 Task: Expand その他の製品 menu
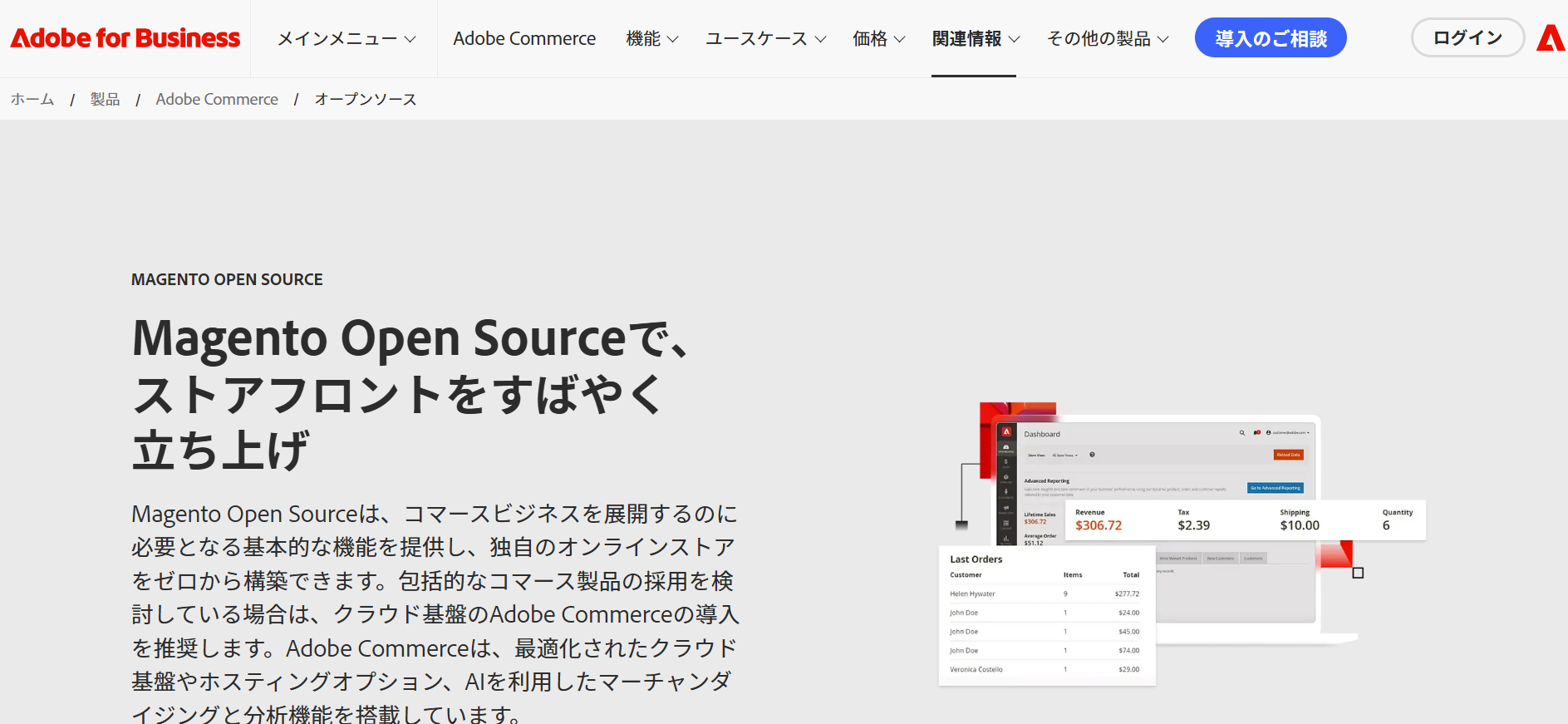[x=1108, y=38]
